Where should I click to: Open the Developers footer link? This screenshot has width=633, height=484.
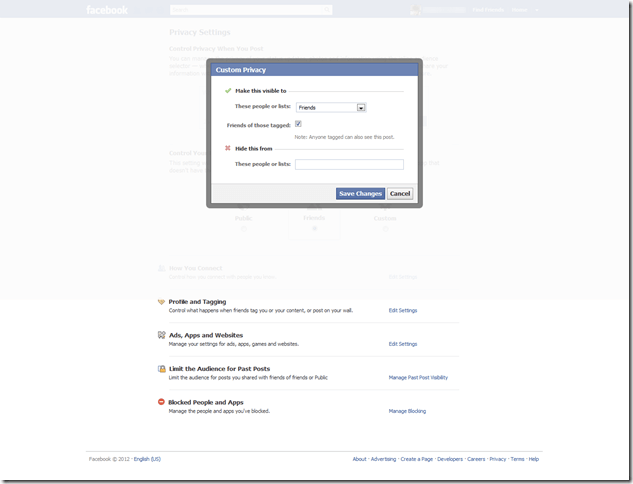pyautogui.click(x=450, y=459)
